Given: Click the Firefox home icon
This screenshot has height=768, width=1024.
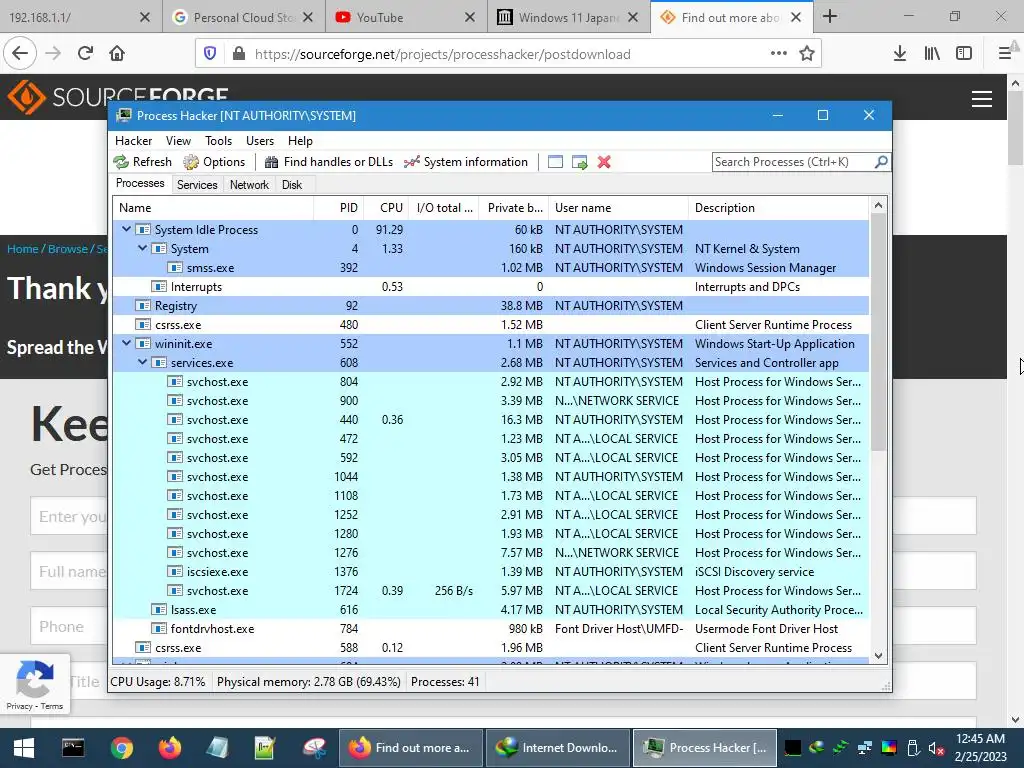Looking at the screenshot, I should (x=117, y=53).
